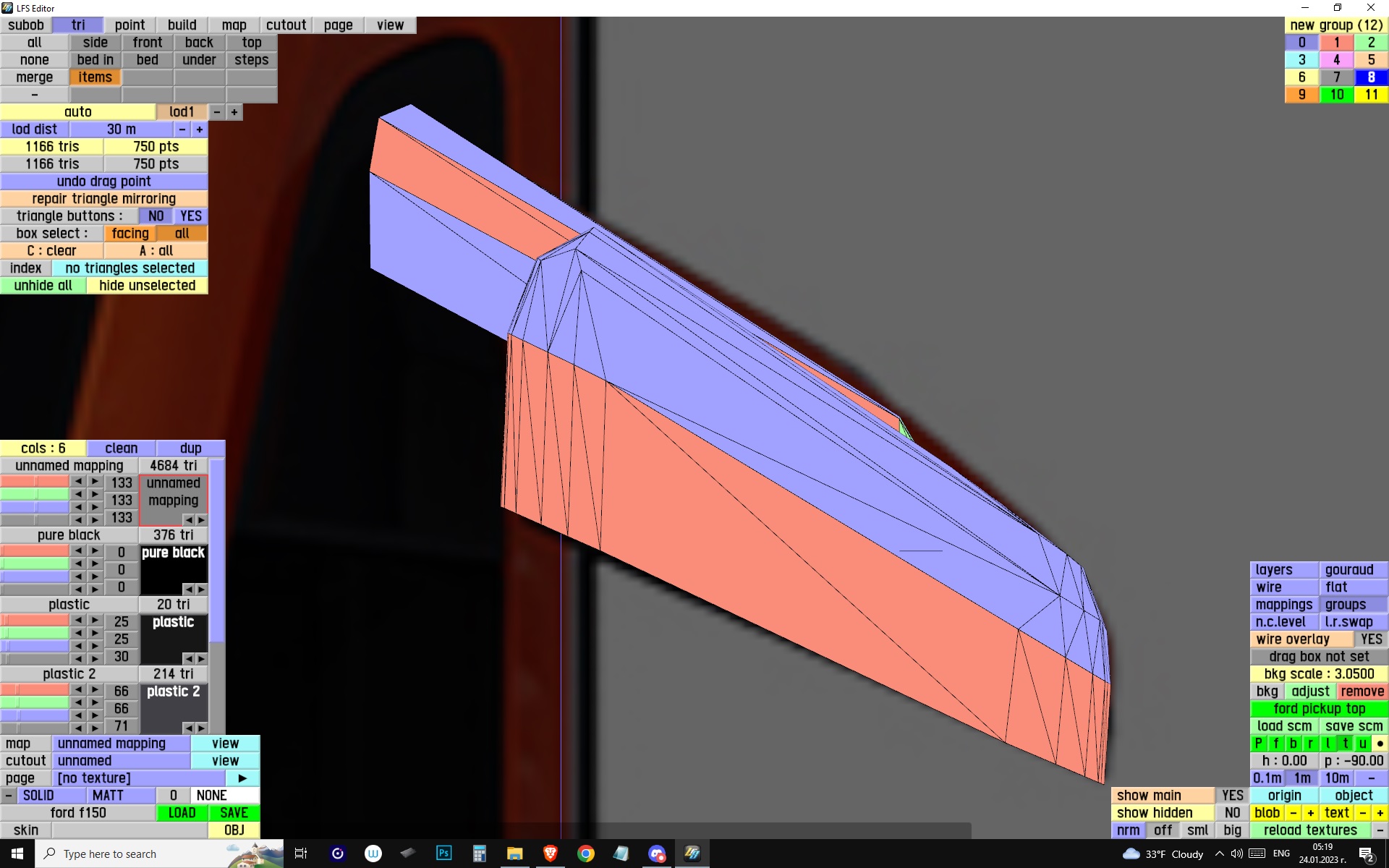Decrease lod dist with minus button
This screenshot has width=1389, height=868.
182,129
